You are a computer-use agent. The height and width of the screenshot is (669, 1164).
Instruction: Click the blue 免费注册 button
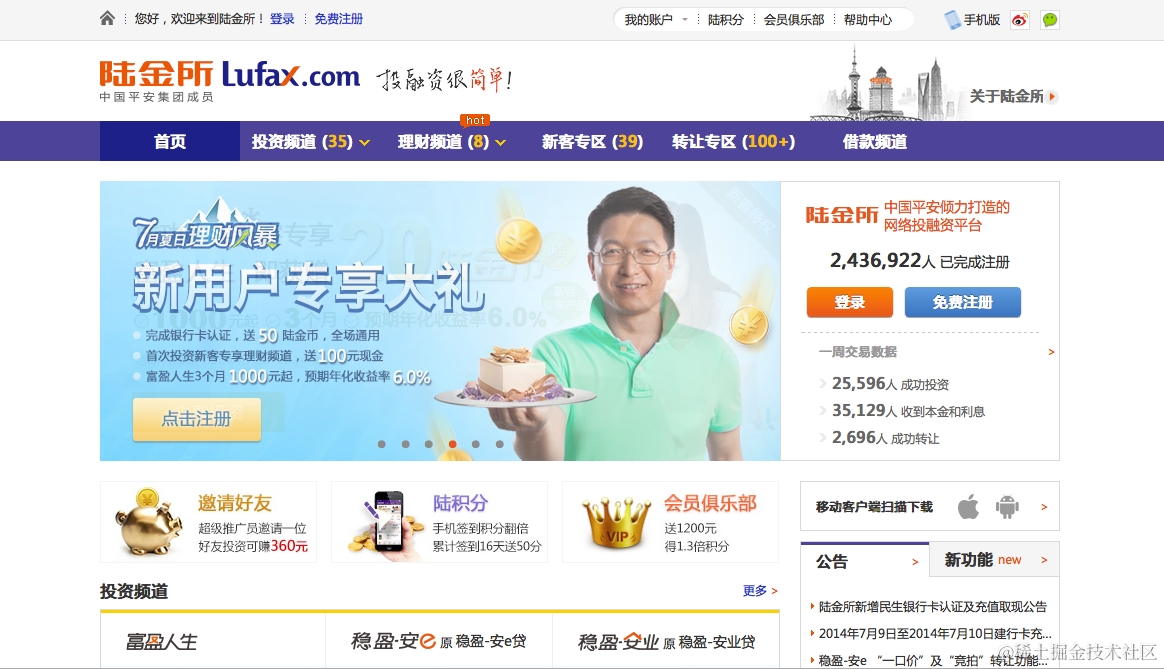point(962,302)
